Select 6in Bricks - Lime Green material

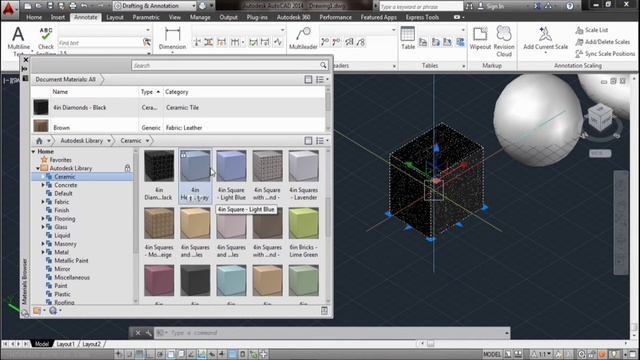click(304, 223)
